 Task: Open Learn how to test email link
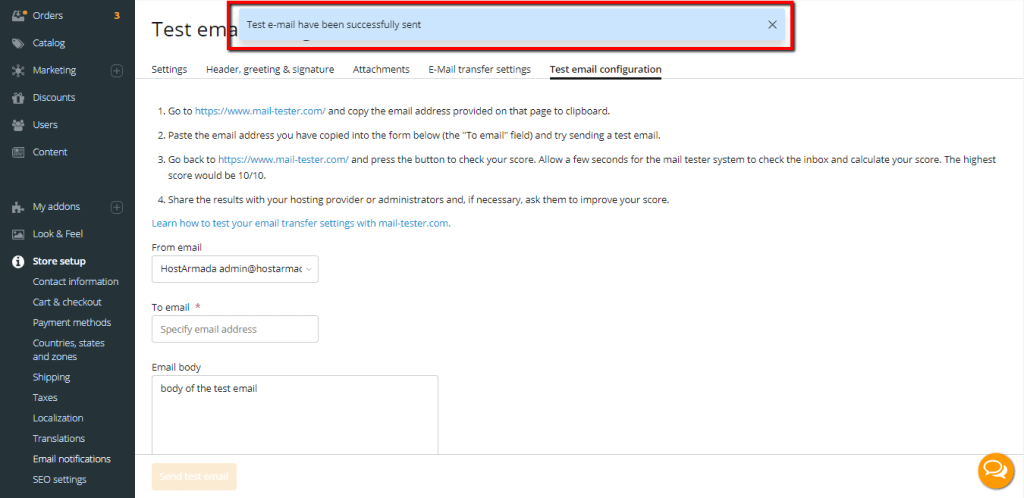pos(301,223)
